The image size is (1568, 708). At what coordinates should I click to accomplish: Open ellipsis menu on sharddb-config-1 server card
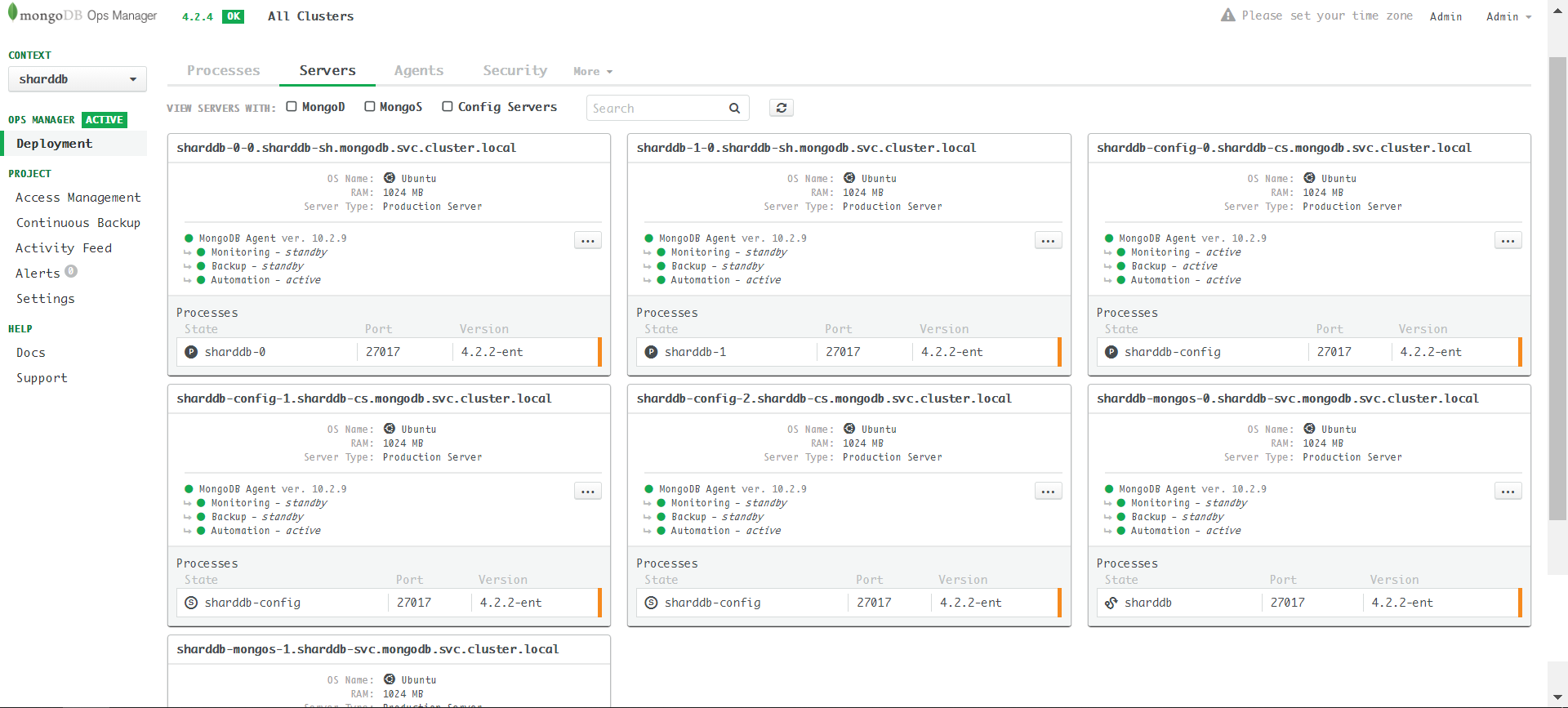click(588, 492)
